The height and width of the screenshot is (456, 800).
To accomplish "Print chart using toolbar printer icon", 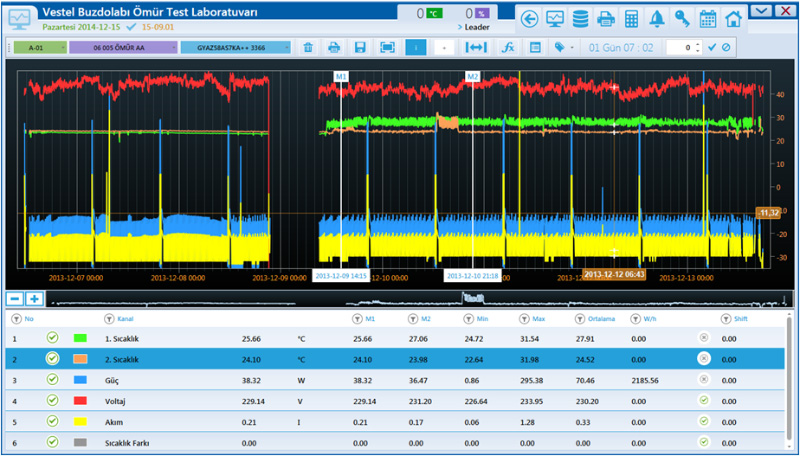I will (x=334, y=47).
